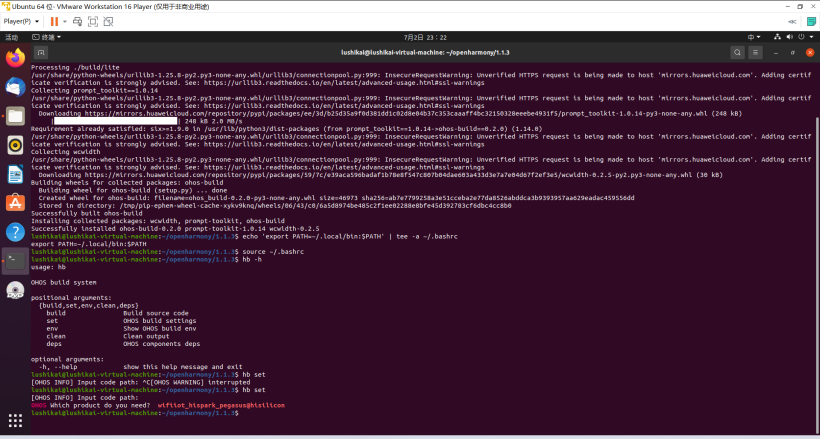Open the green notes icon in VMware toolbar
The height and width of the screenshot is (439, 820).
812,21
